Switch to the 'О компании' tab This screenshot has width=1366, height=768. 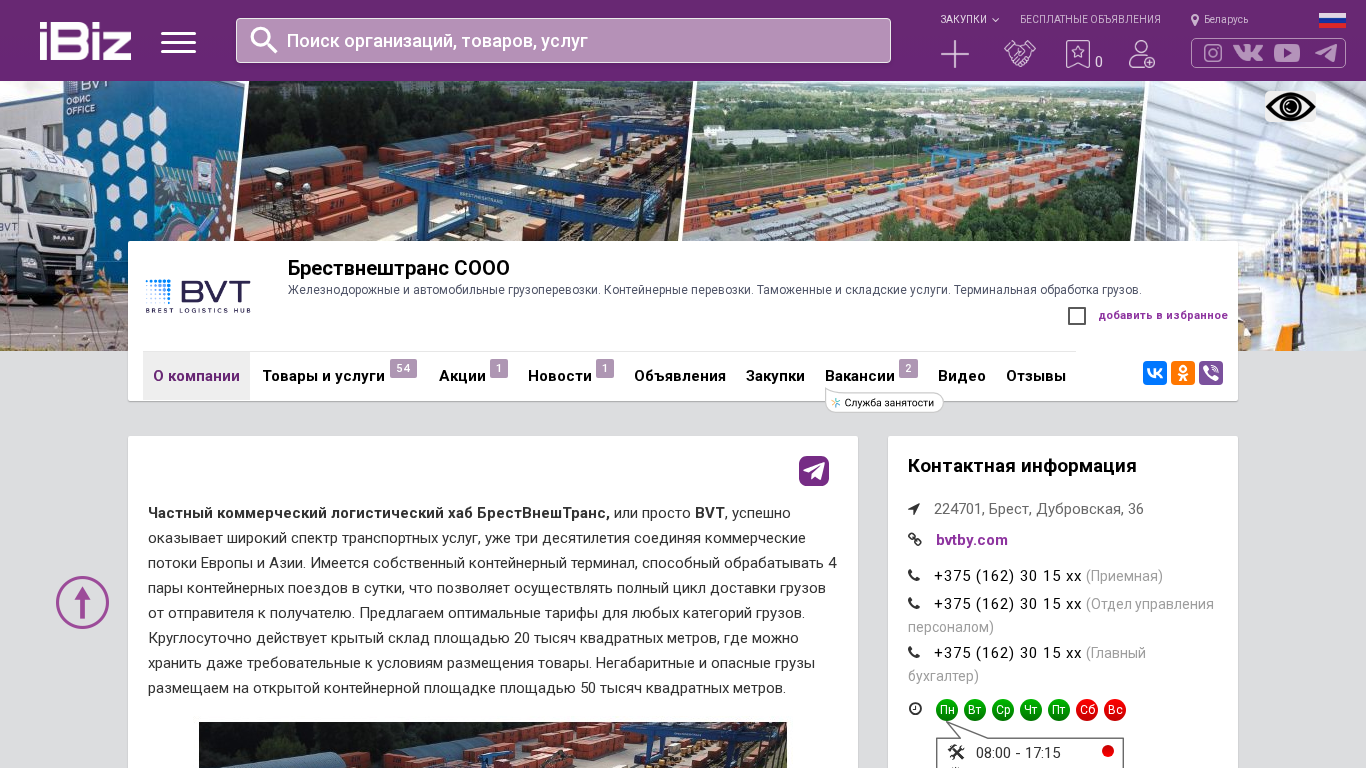click(196, 376)
